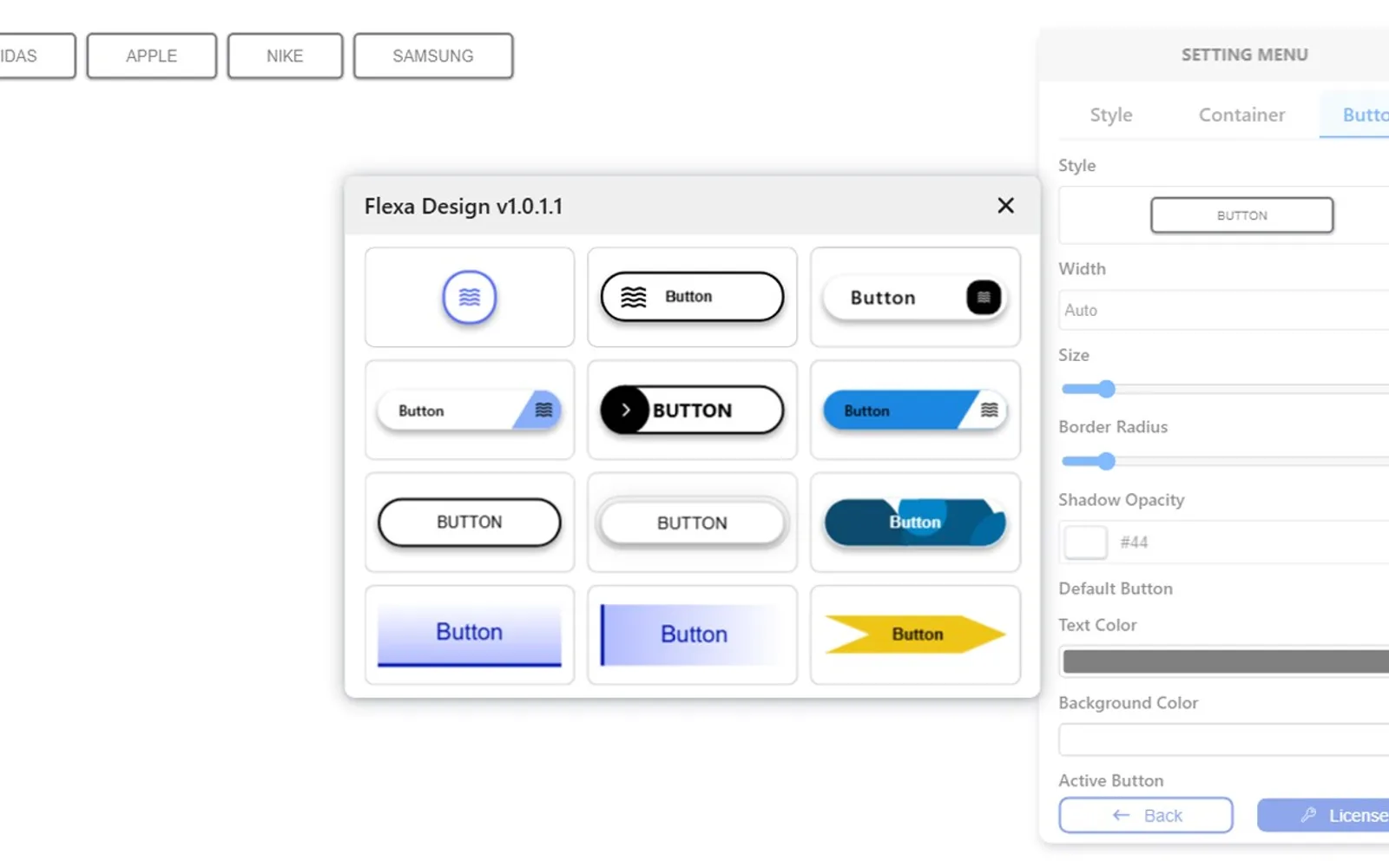Open the Background Color picker
1389x868 pixels.
coord(1224,740)
